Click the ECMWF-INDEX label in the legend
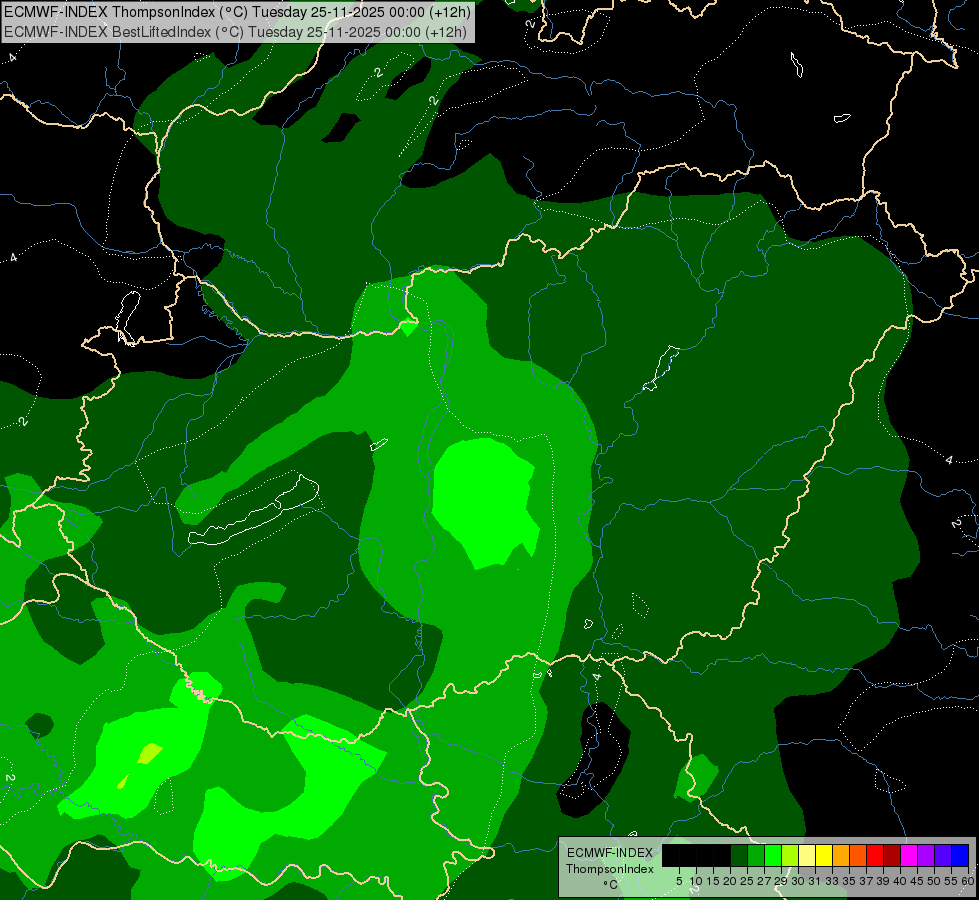This screenshot has width=979, height=900. coord(610,853)
